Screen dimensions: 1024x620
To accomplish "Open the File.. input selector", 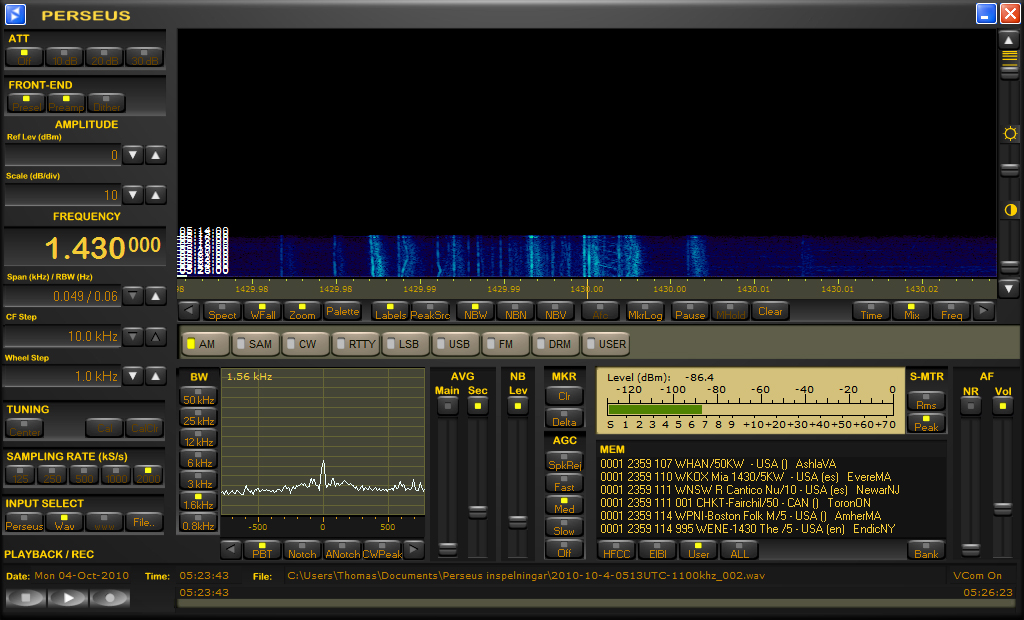I will click(x=144, y=522).
